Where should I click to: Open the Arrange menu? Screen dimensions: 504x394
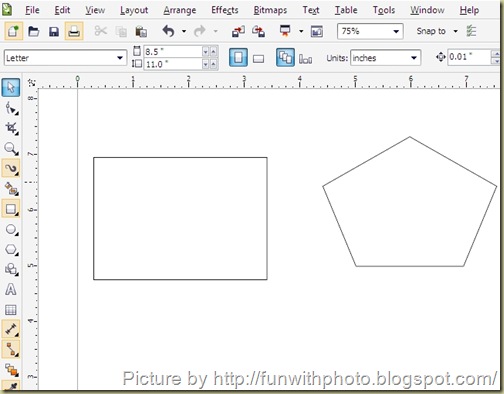click(x=180, y=10)
